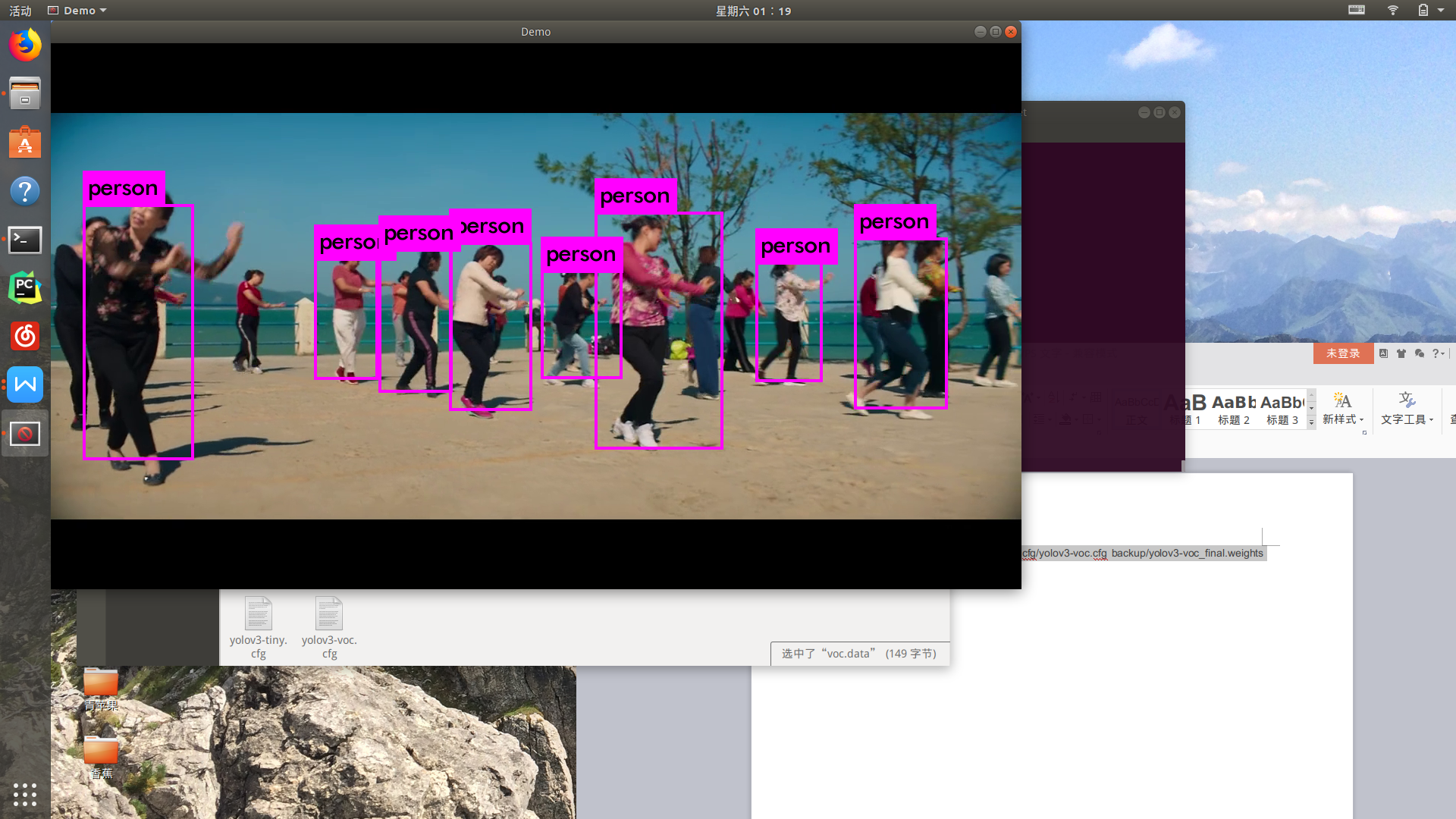Open the Files manager in the dock
Image resolution: width=1456 pixels, height=819 pixels.
tap(25, 94)
